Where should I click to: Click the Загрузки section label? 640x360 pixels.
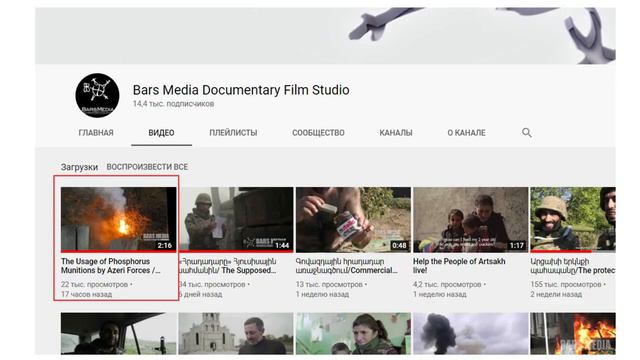(79, 167)
